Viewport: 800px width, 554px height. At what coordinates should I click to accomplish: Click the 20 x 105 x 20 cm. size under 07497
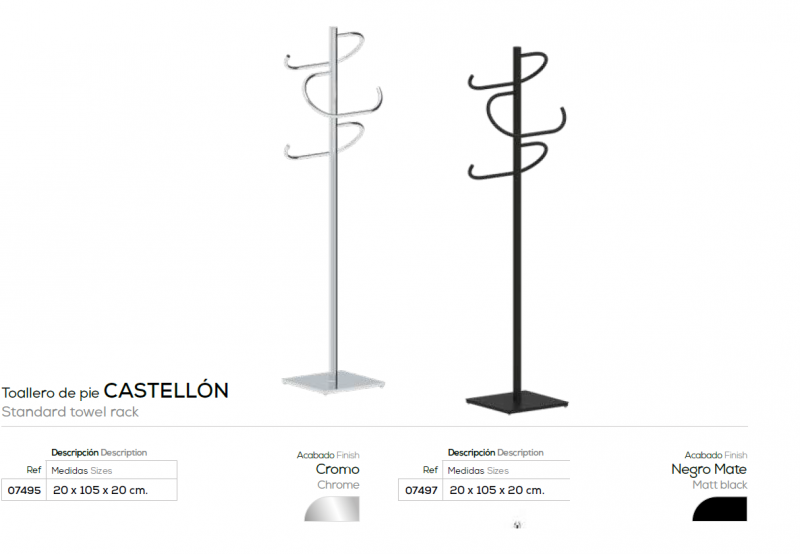click(x=497, y=490)
